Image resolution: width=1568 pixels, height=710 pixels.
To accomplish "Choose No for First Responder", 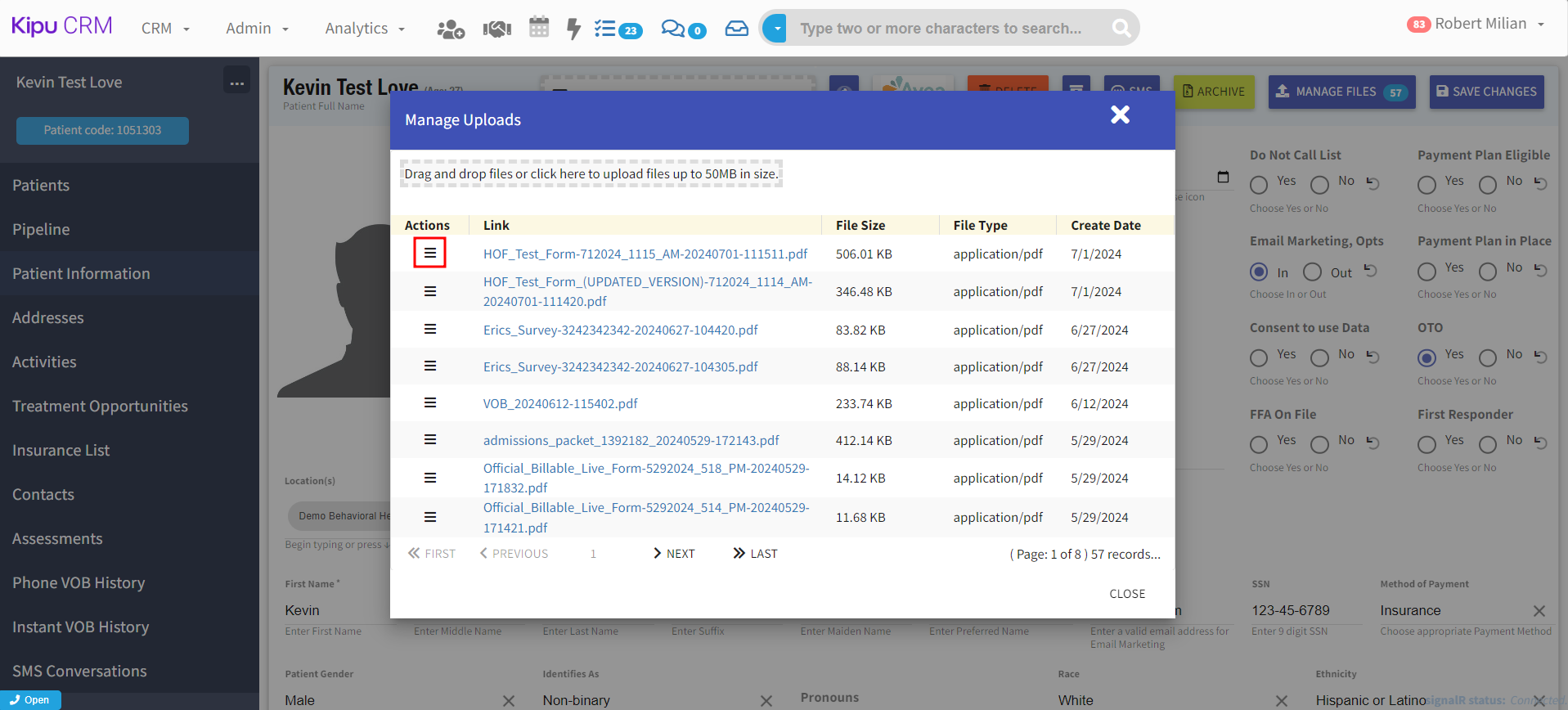I will (1488, 444).
